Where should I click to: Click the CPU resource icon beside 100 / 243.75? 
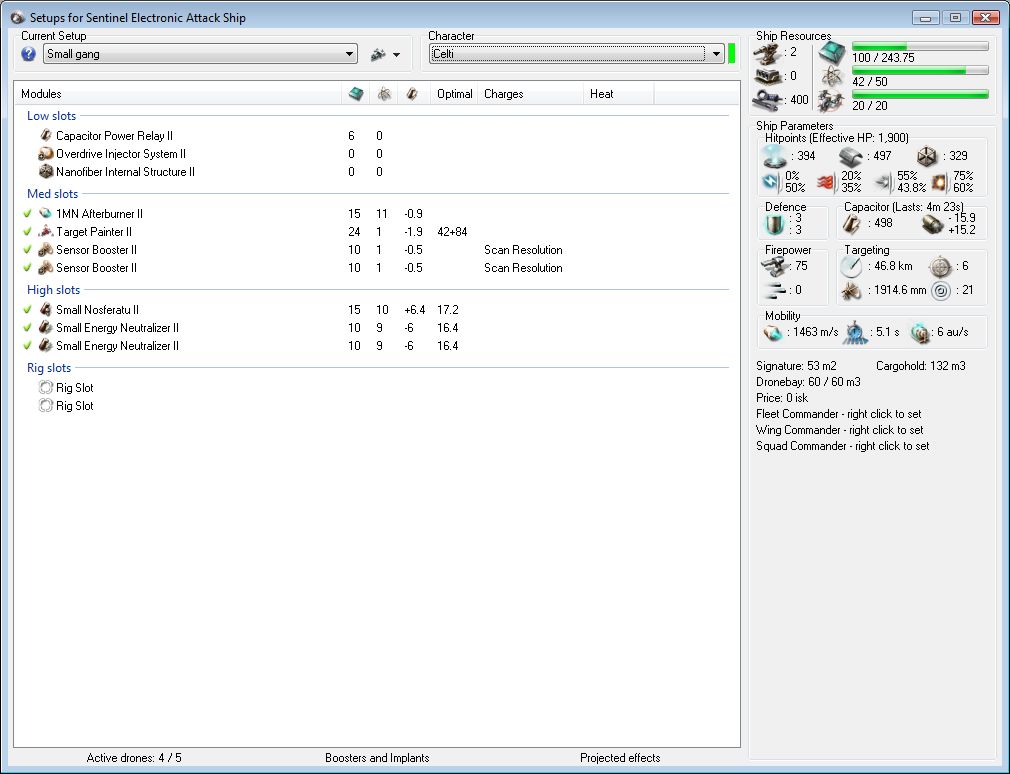point(832,53)
